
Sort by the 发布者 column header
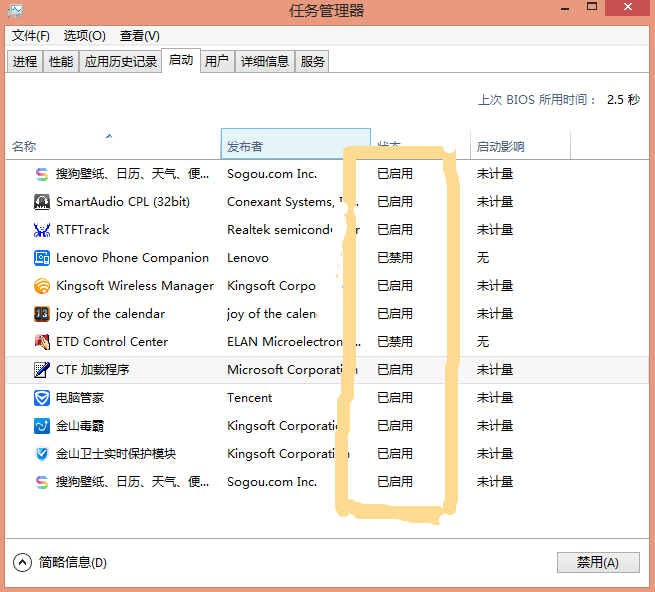point(295,144)
